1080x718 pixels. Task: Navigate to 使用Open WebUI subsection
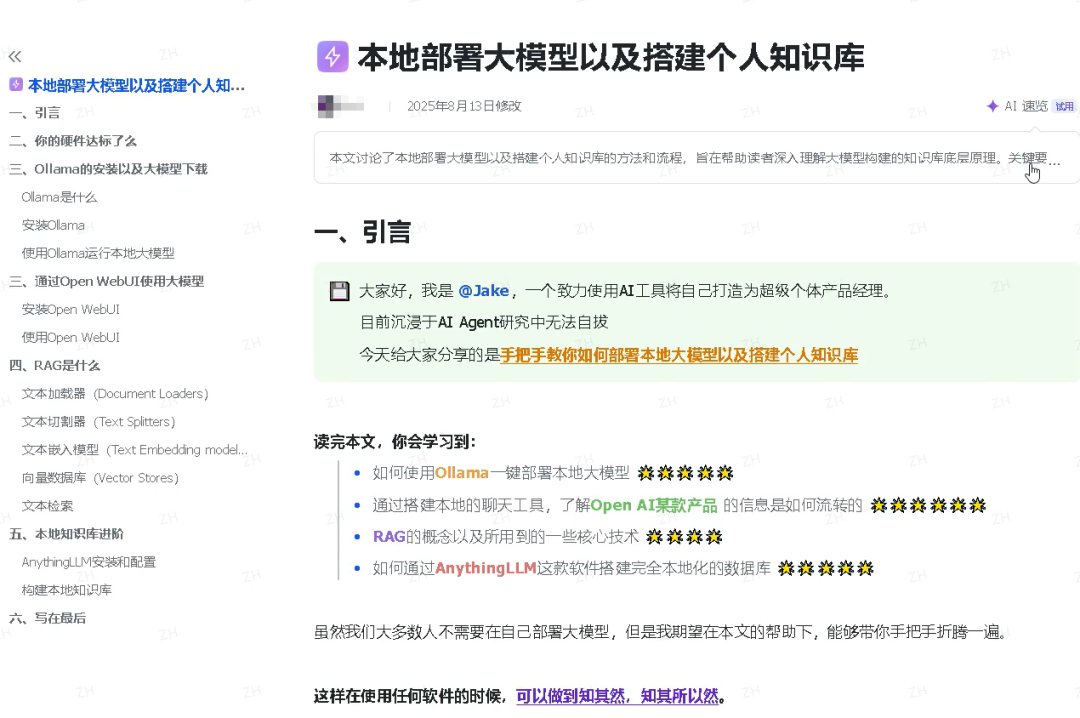[70, 338]
